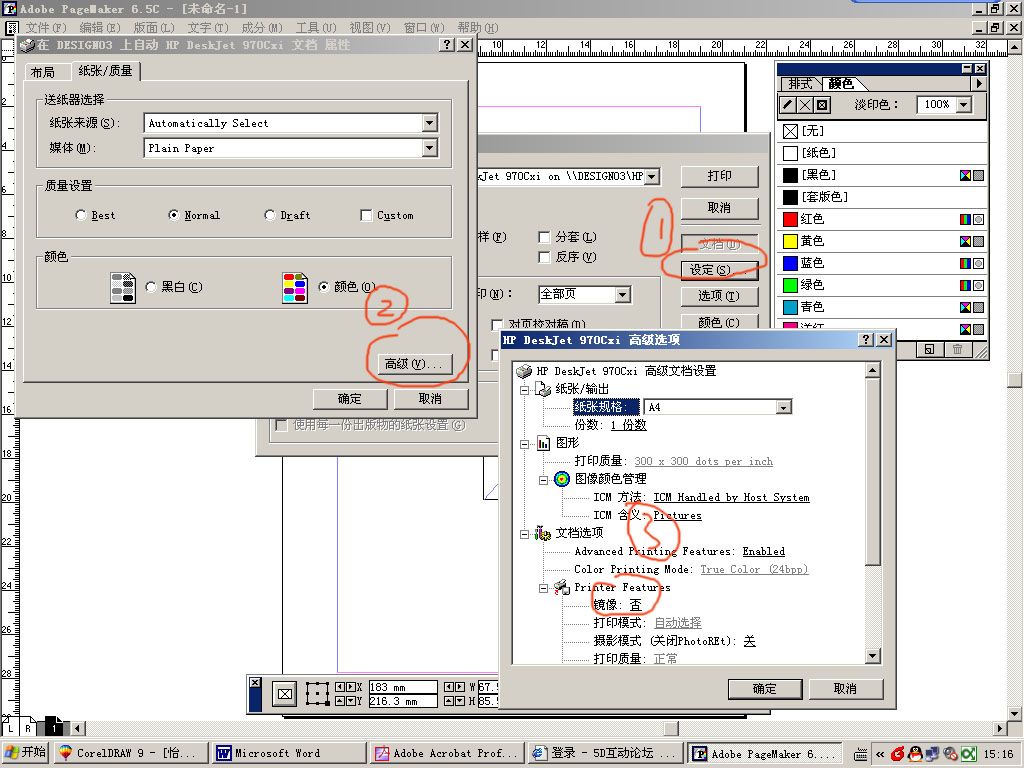1024x768 pixels.
Task: Open the 纸张来源 Automatically Select dropdown
Action: tap(429, 123)
